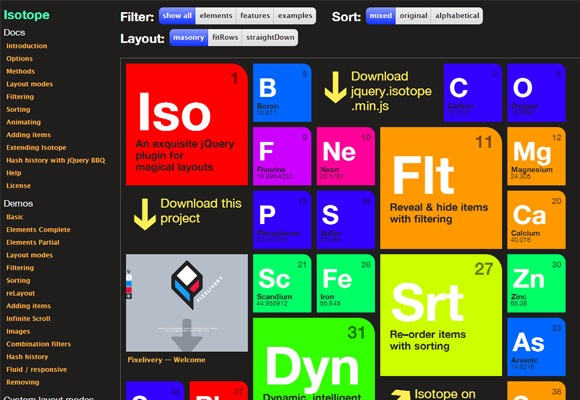This screenshot has height=400, width=580.
Task: Open the Introduction docs page
Action: click(27, 46)
